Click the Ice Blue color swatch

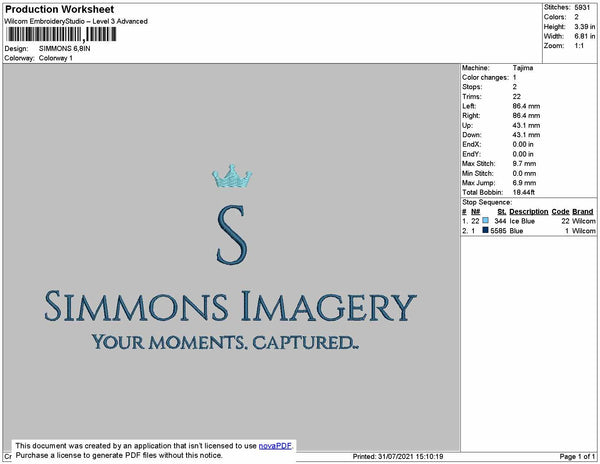coord(485,220)
